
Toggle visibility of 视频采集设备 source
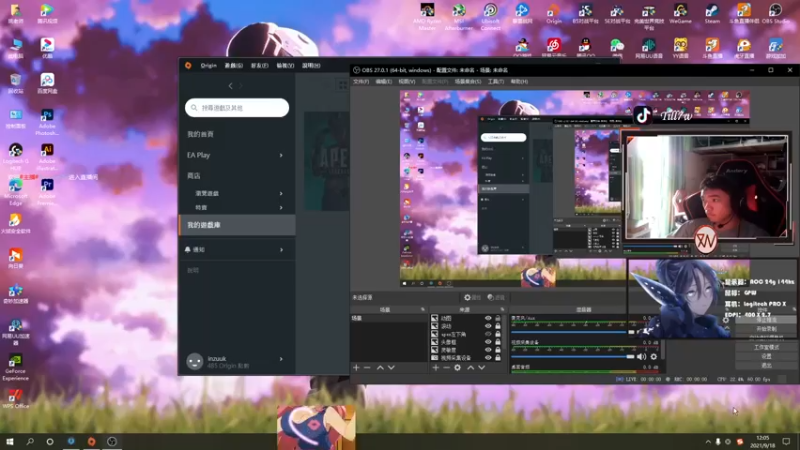pos(488,358)
